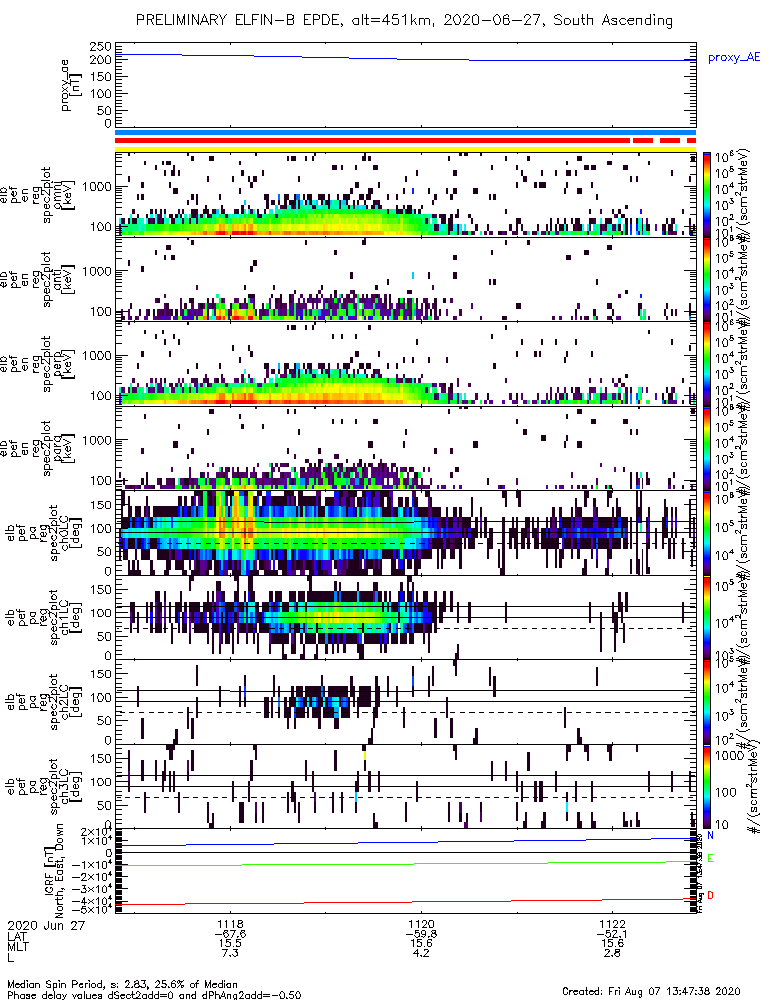Click the red 'D' legend letter
This screenshot has width=775, height=1000.
710,895
